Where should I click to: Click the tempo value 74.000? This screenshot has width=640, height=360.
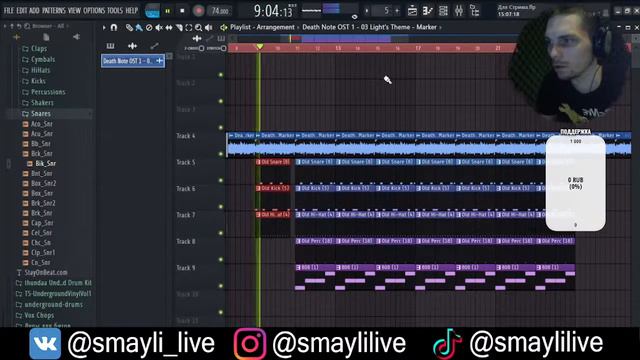tap(220, 11)
